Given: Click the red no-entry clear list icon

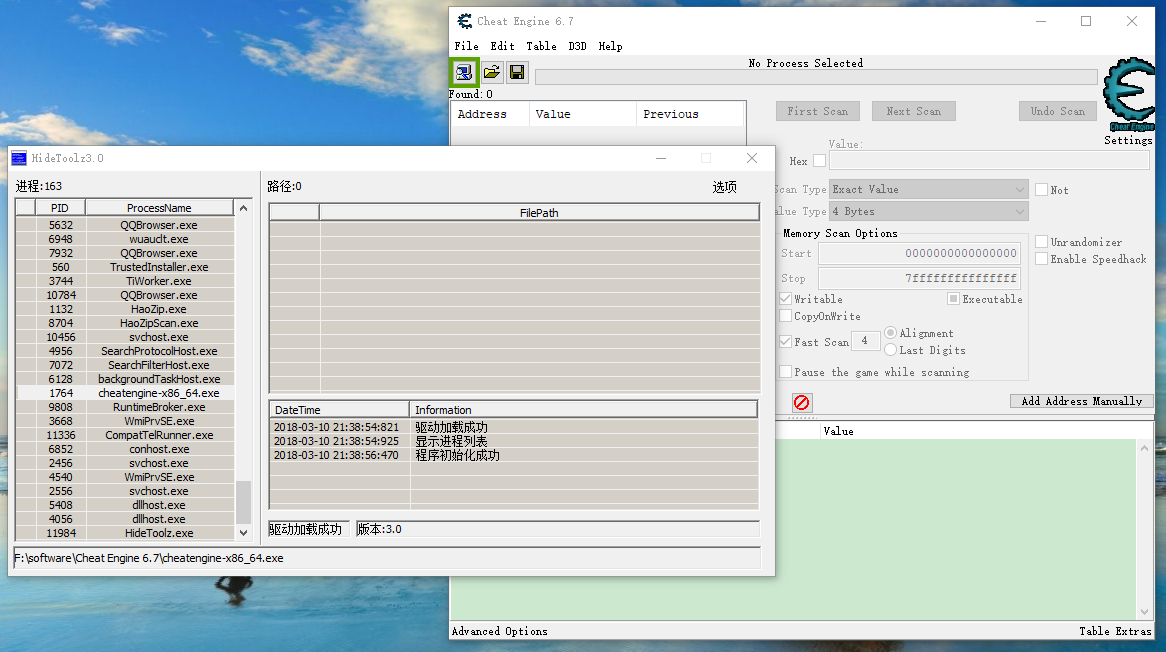Looking at the screenshot, I should click(x=802, y=402).
